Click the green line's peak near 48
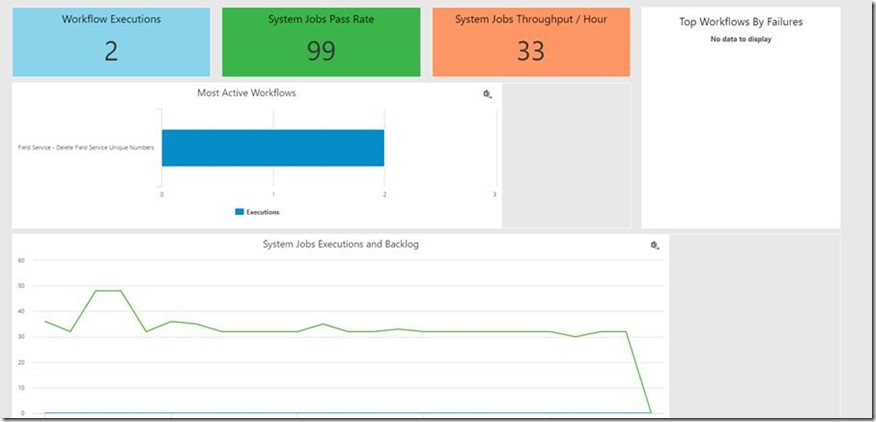876x422 pixels. point(109,291)
